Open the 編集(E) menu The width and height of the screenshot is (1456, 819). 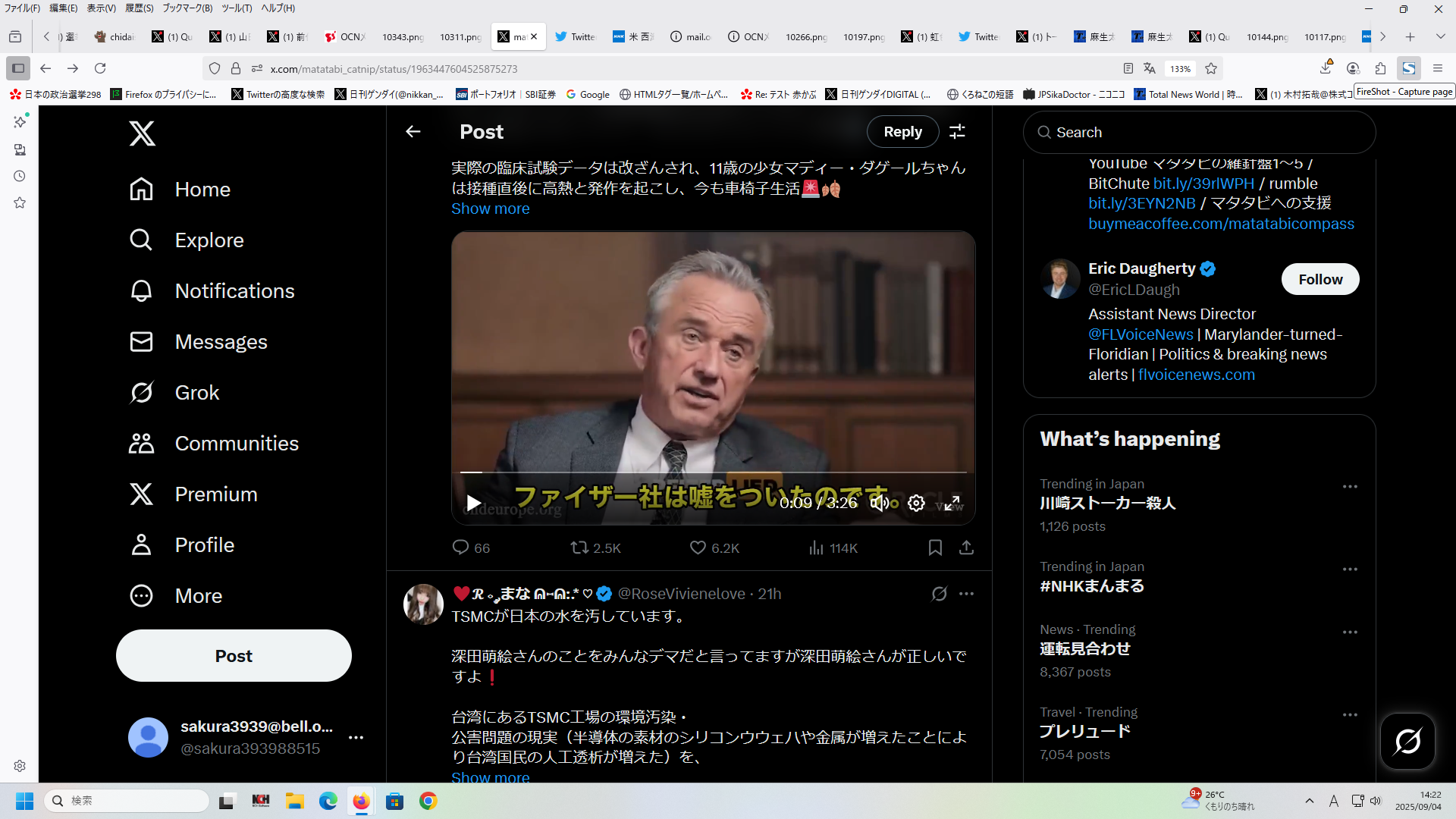(63, 8)
